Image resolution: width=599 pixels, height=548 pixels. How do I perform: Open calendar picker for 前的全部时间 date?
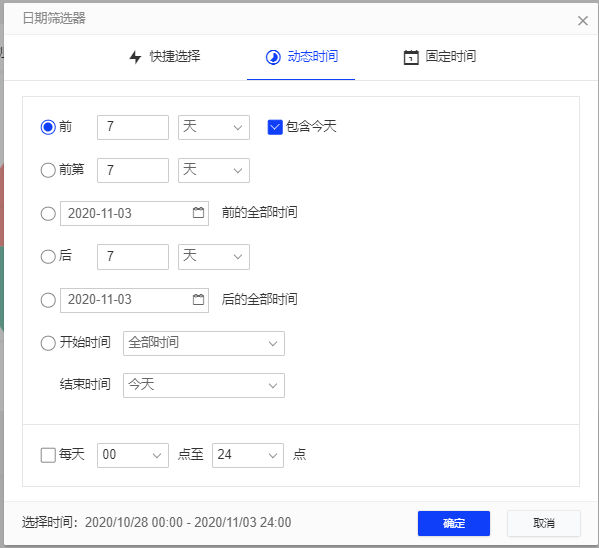point(198,213)
